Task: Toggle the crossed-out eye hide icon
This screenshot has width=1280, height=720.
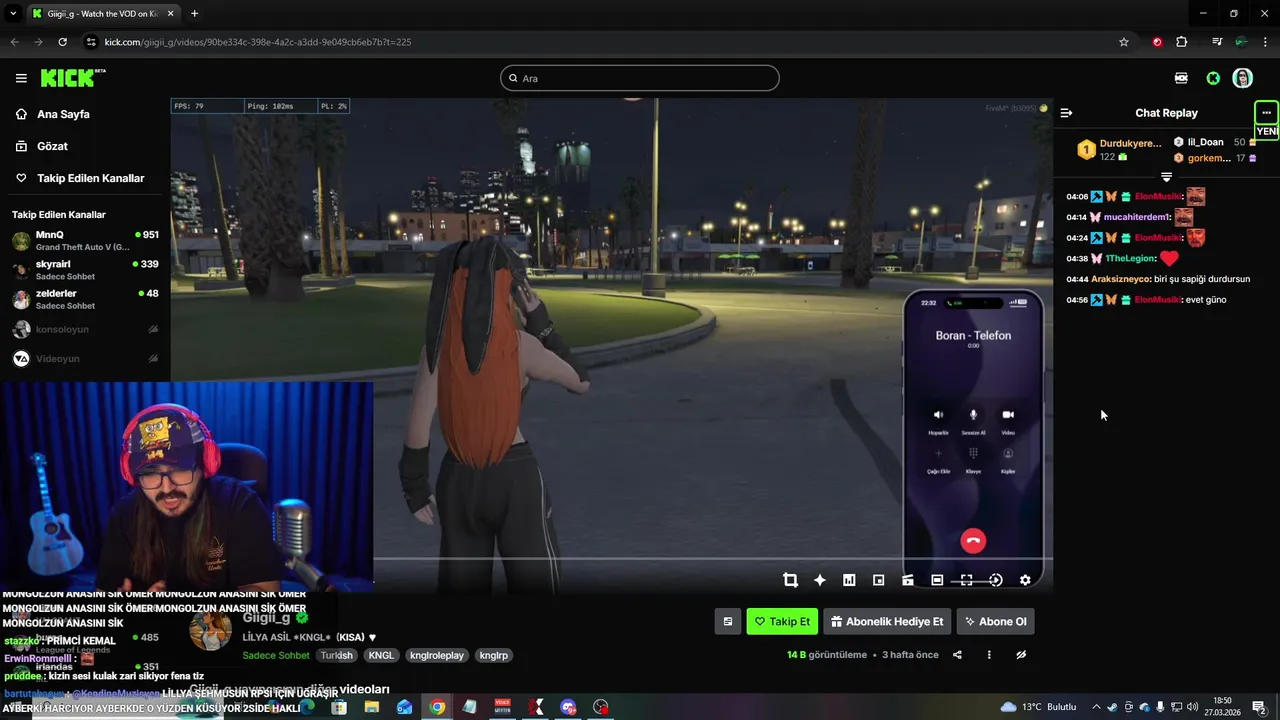Action: pyautogui.click(x=1021, y=655)
